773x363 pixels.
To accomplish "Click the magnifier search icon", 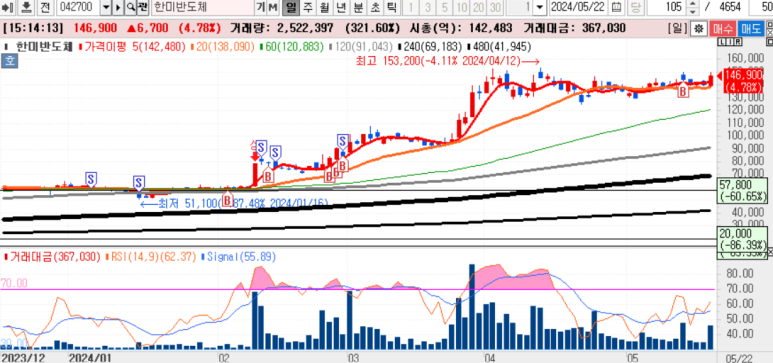I will 130,7.
